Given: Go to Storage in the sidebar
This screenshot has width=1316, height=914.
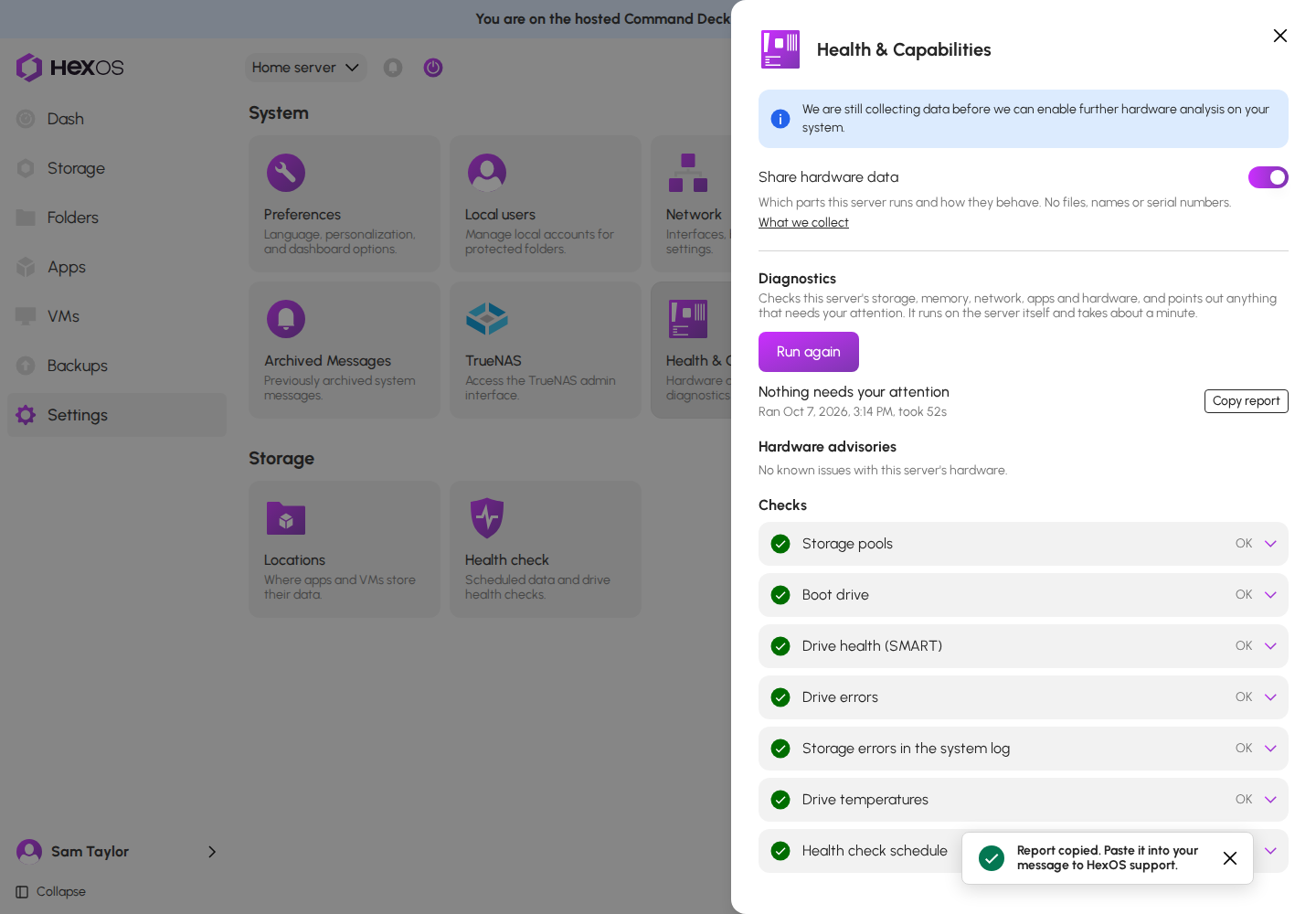Looking at the screenshot, I should point(117,168).
